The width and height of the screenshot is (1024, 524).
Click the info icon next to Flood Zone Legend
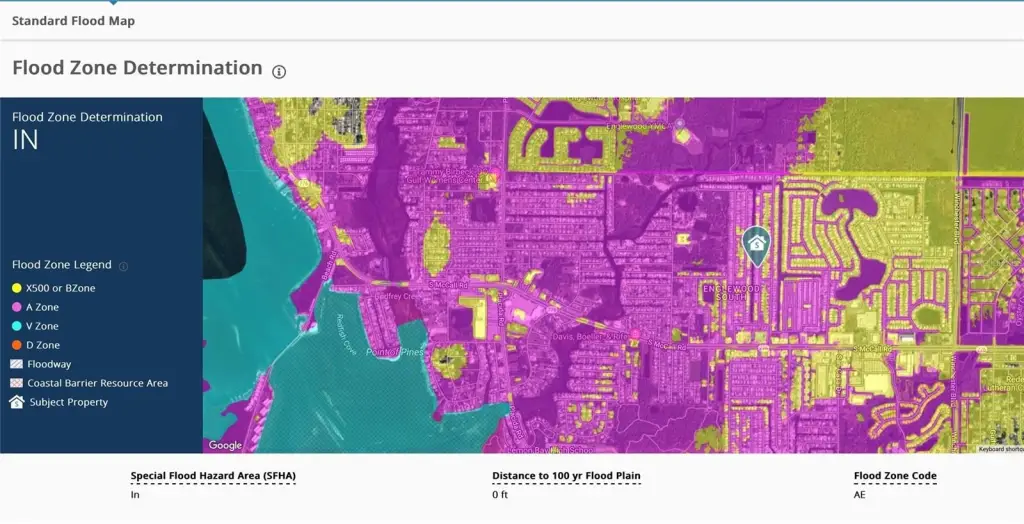[123, 266]
